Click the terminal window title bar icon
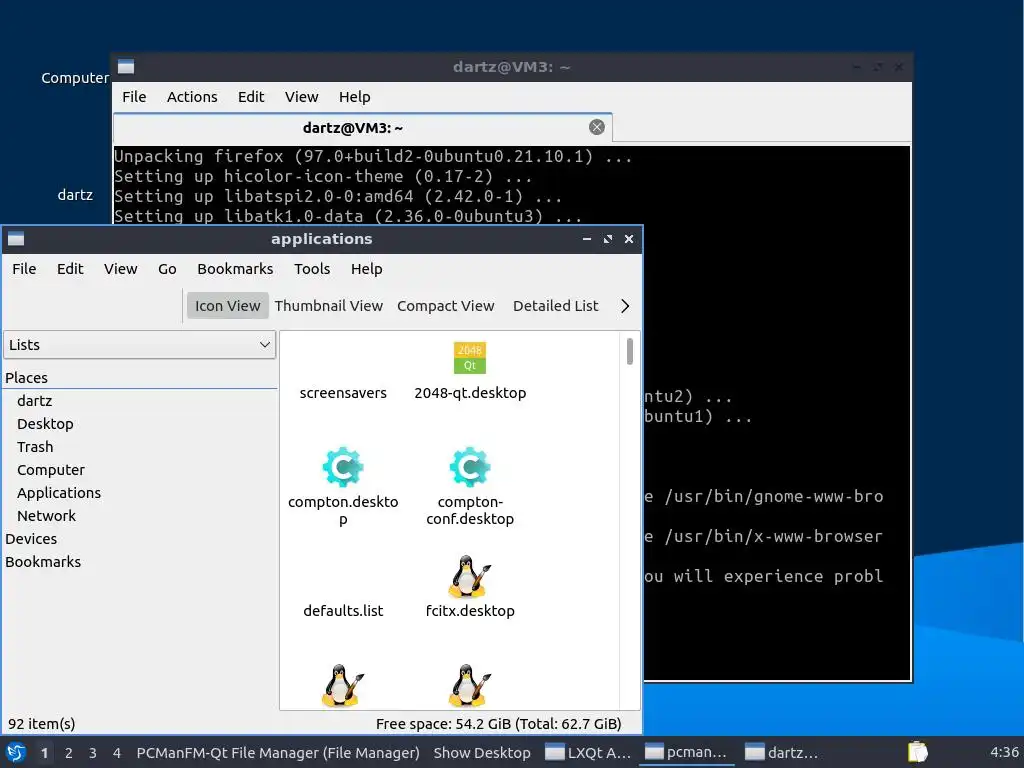This screenshot has width=1024, height=768. (x=126, y=67)
